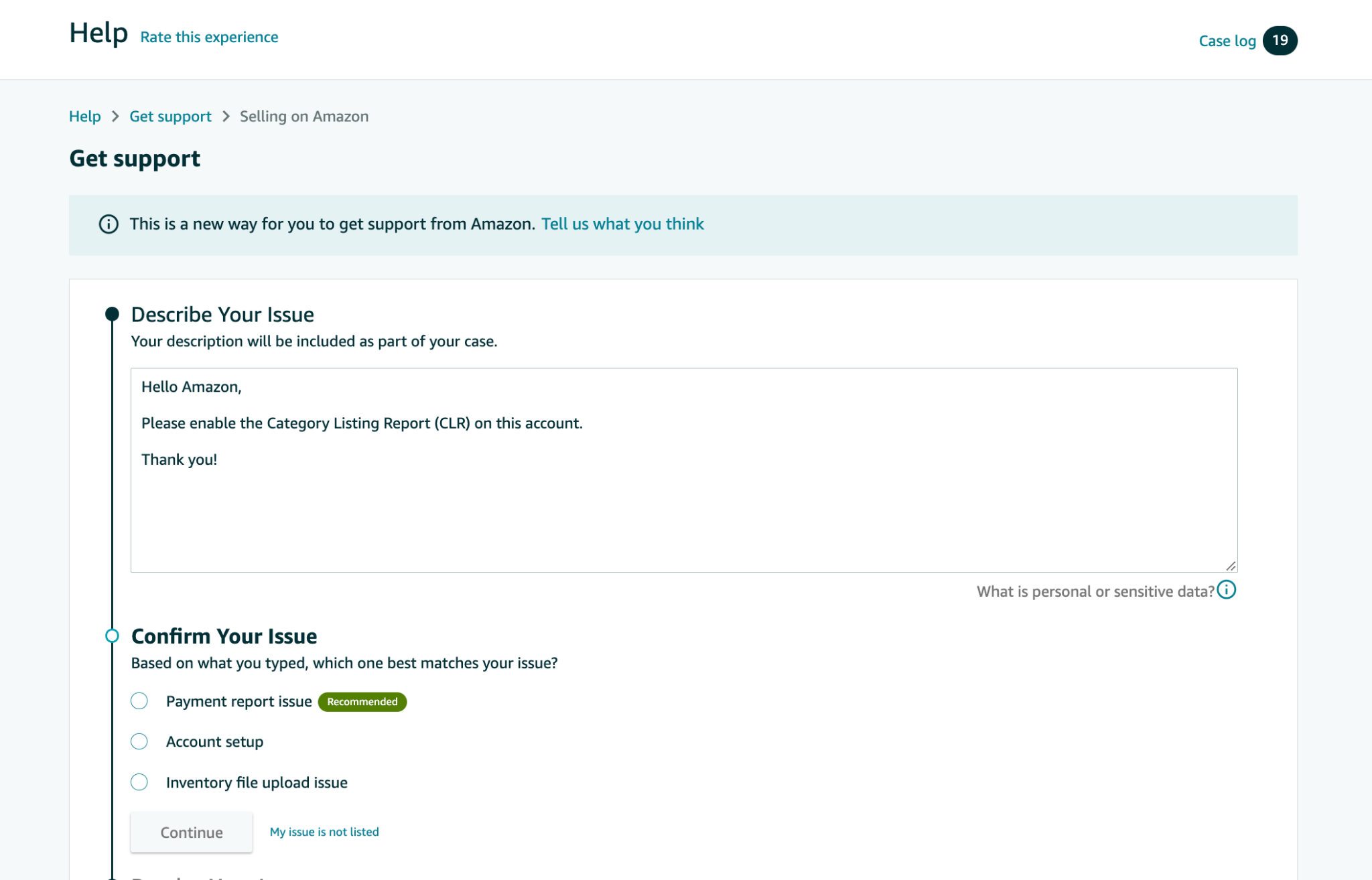1372x880 pixels.
Task: Click the sensitive data info icon
Action: click(1226, 590)
